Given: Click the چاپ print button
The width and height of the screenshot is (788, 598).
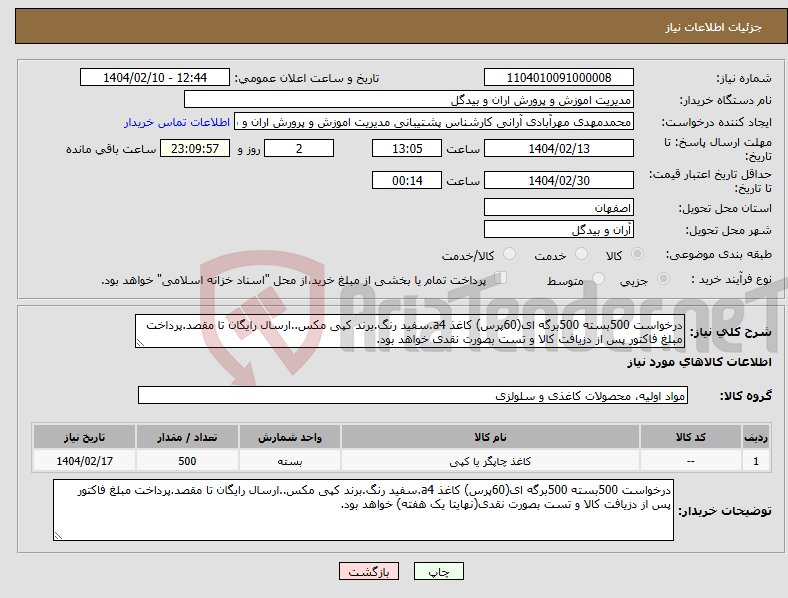Looking at the screenshot, I should point(439,571).
